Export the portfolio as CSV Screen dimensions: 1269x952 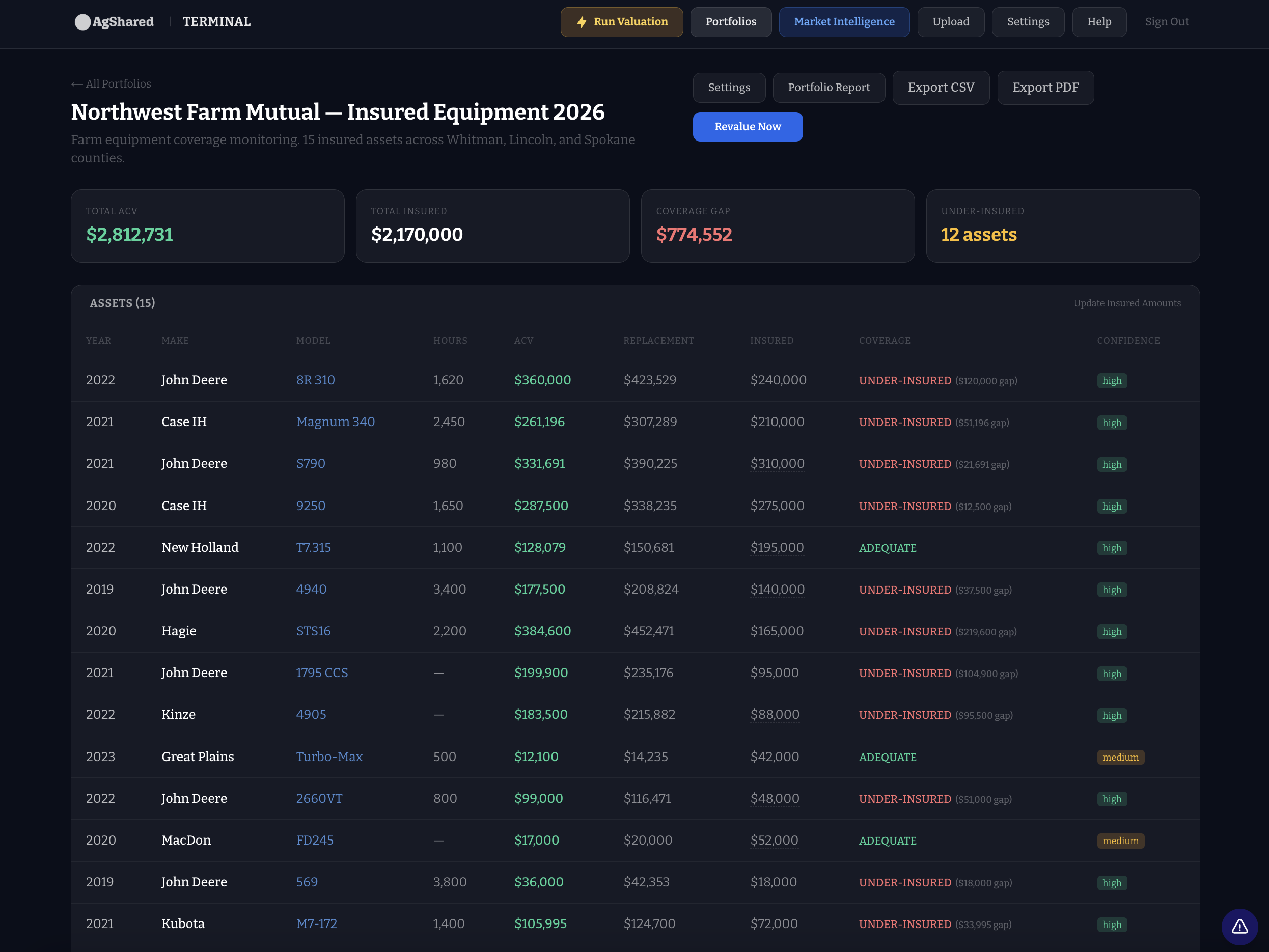(940, 87)
